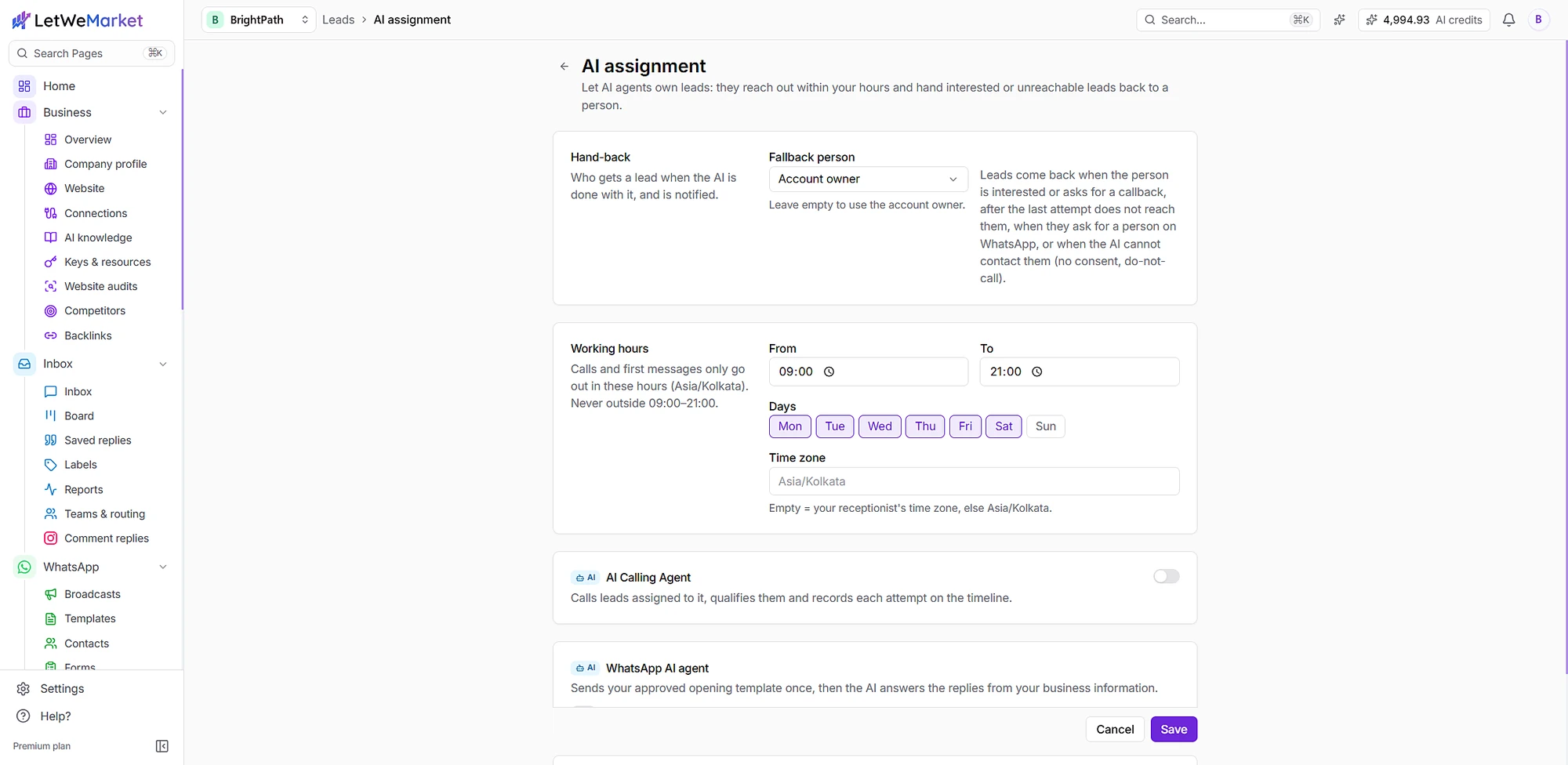This screenshot has width=1568, height=765.
Task: Open the notifications bell
Action: coord(1508,20)
